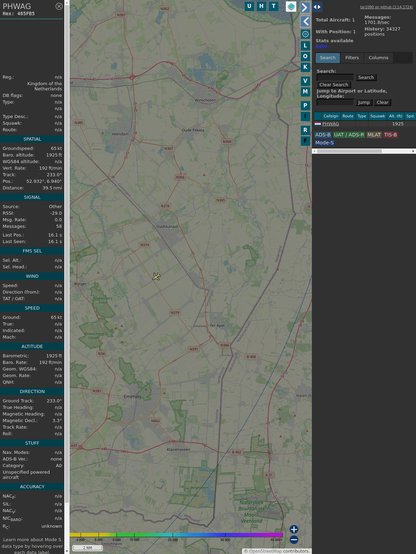Switch to the Filters tab
Image resolution: width=416 pixels, height=554 pixels.
352,58
